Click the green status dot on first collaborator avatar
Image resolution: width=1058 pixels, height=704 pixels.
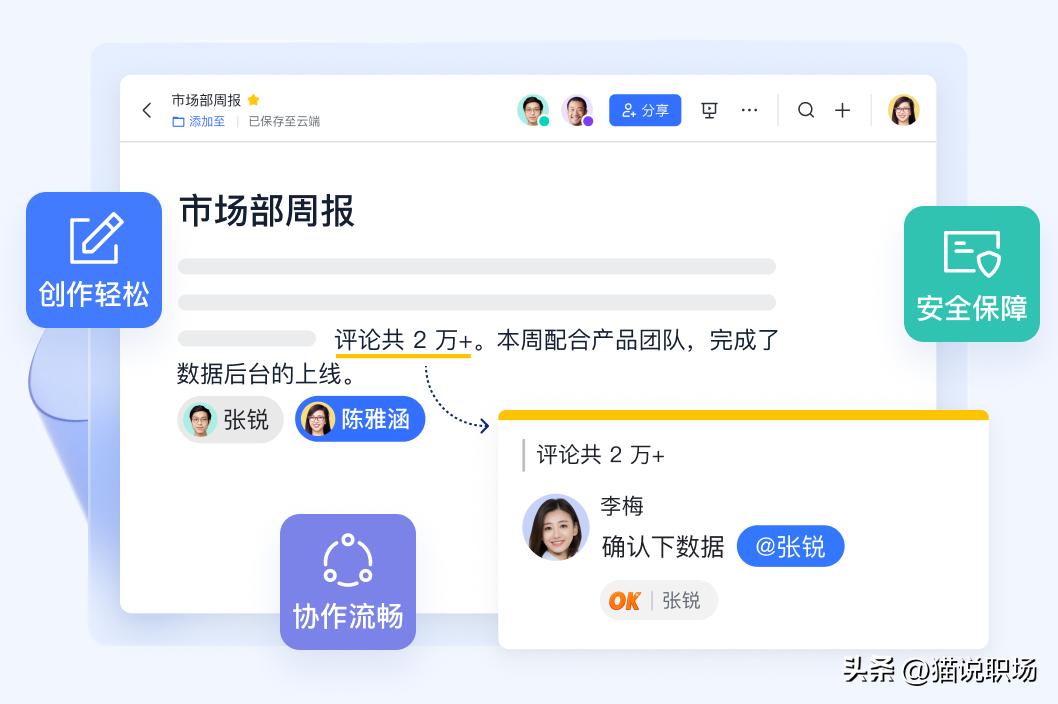(544, 120)
